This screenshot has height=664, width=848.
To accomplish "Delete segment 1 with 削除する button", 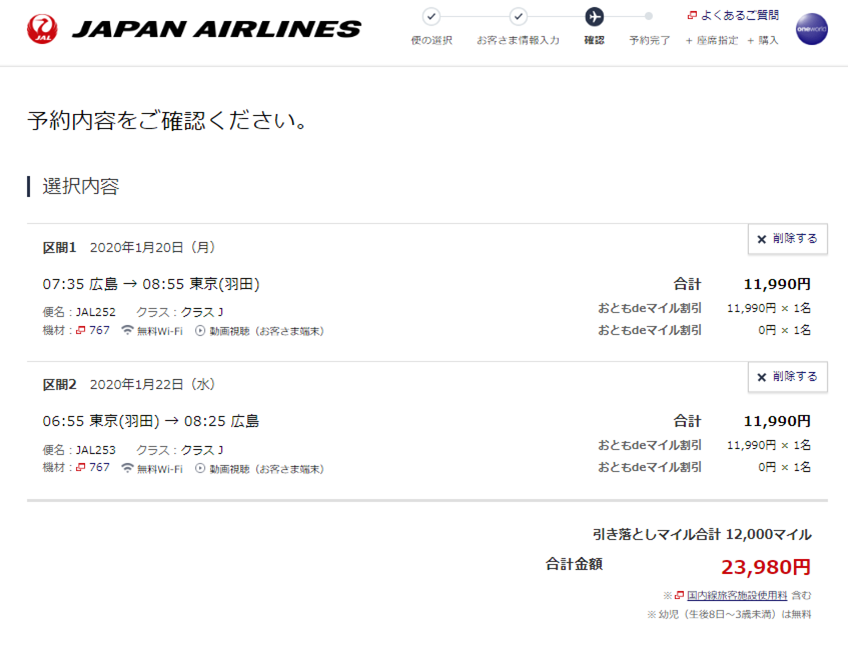I will pos(787,239).
